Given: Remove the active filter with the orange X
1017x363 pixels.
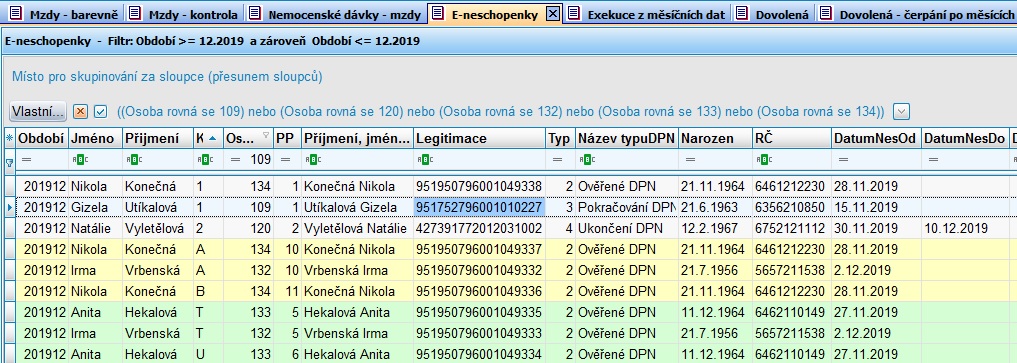Looking at the screenshot, I should (80, 111).
